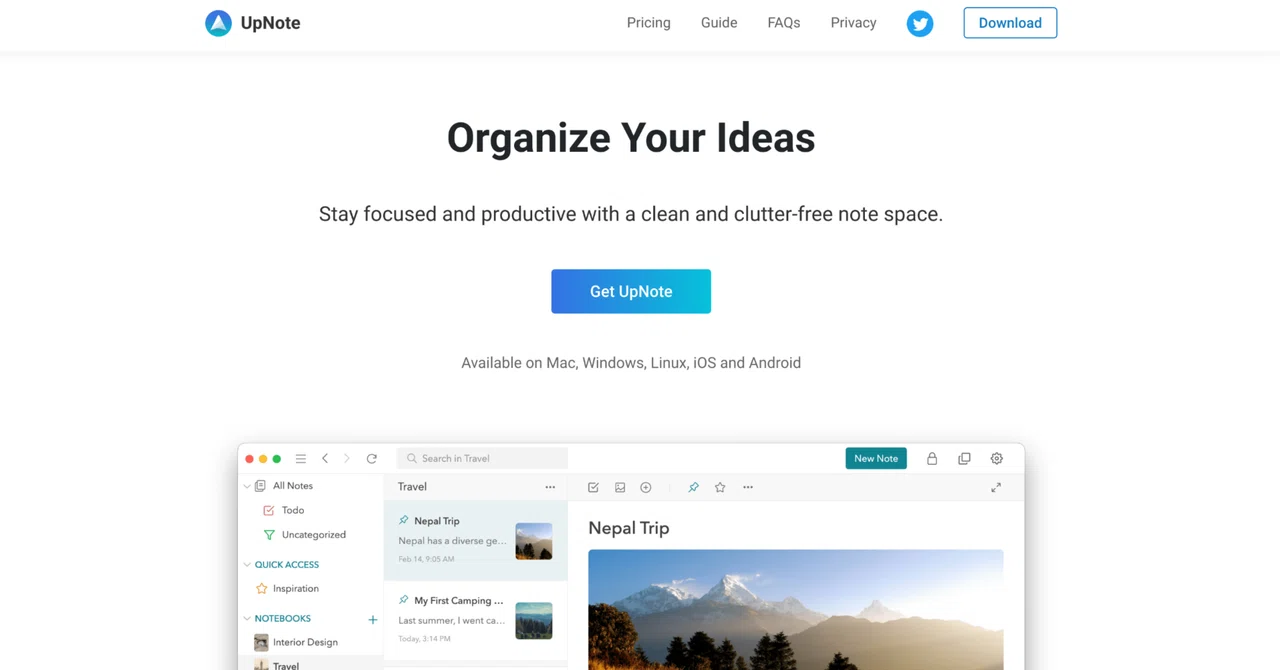This screenshot has width=1280, height=670.
Task: Click the Search in Travel field
Action: click(x=483, y=458)
